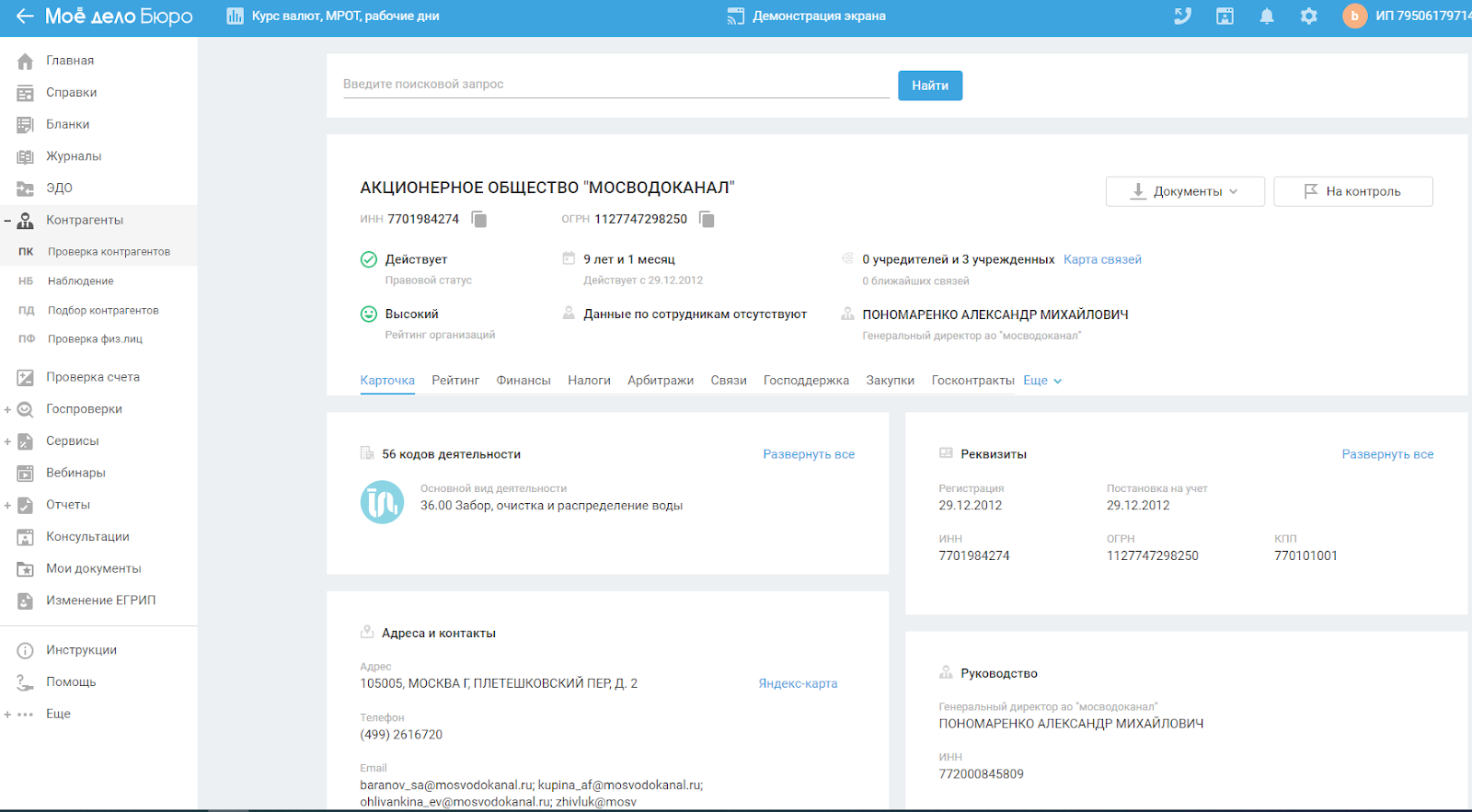Open notifications bell
The image size is (1472, 812).
(1267, 16)
